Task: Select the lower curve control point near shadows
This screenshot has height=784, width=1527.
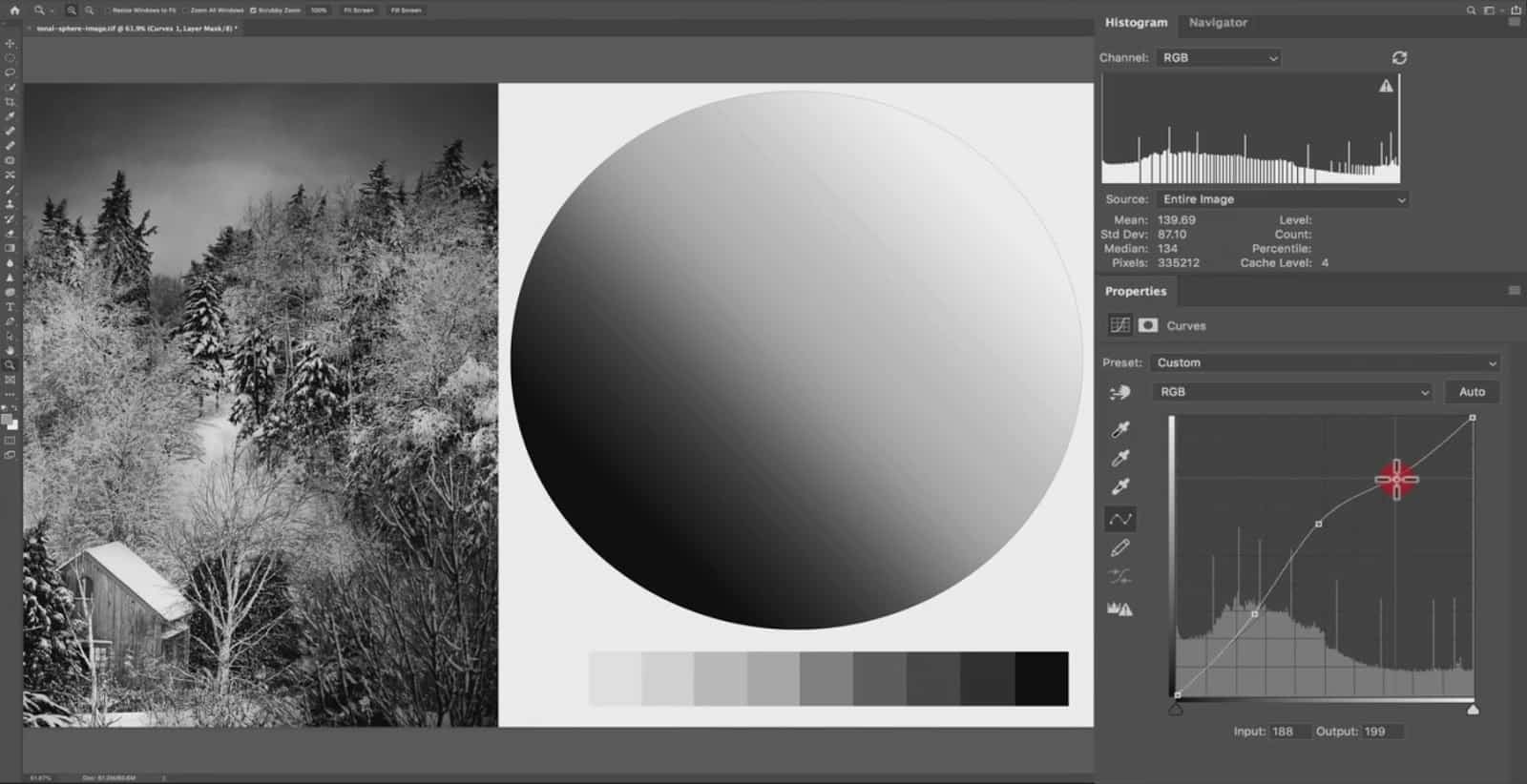Action: pos(1254,614)
